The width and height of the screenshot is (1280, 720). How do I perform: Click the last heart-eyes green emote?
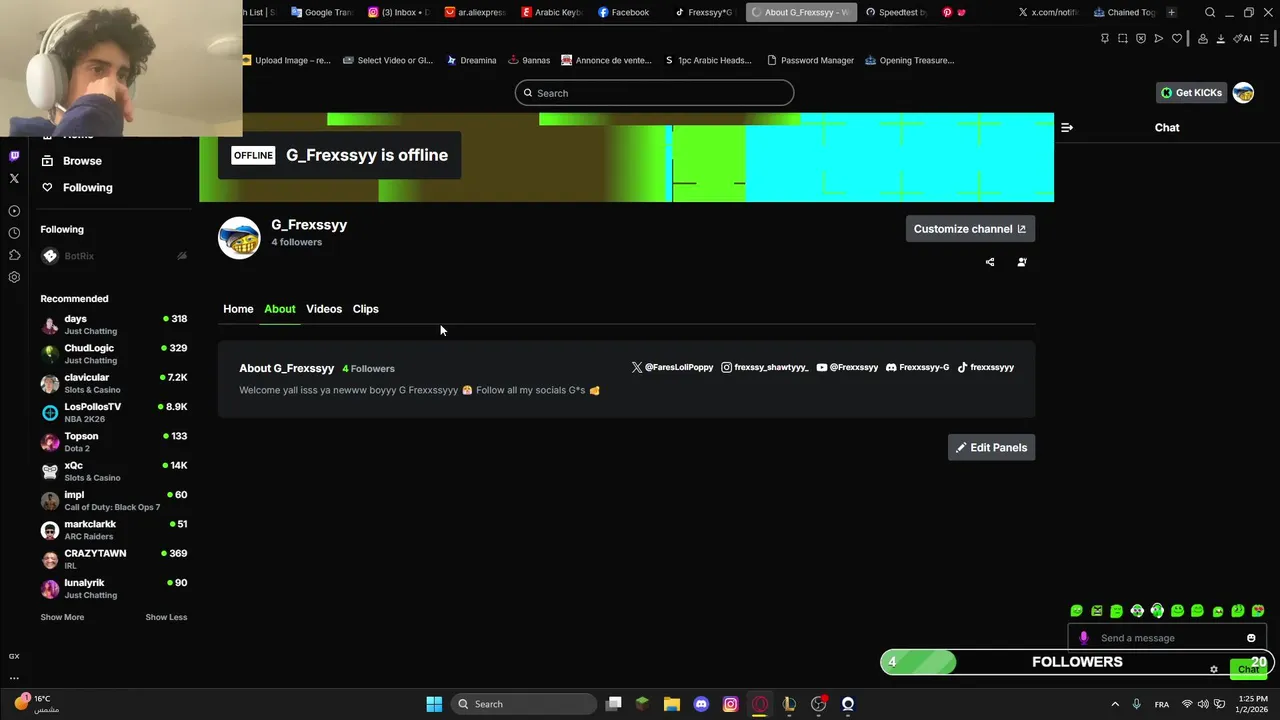coord(1258,611)
